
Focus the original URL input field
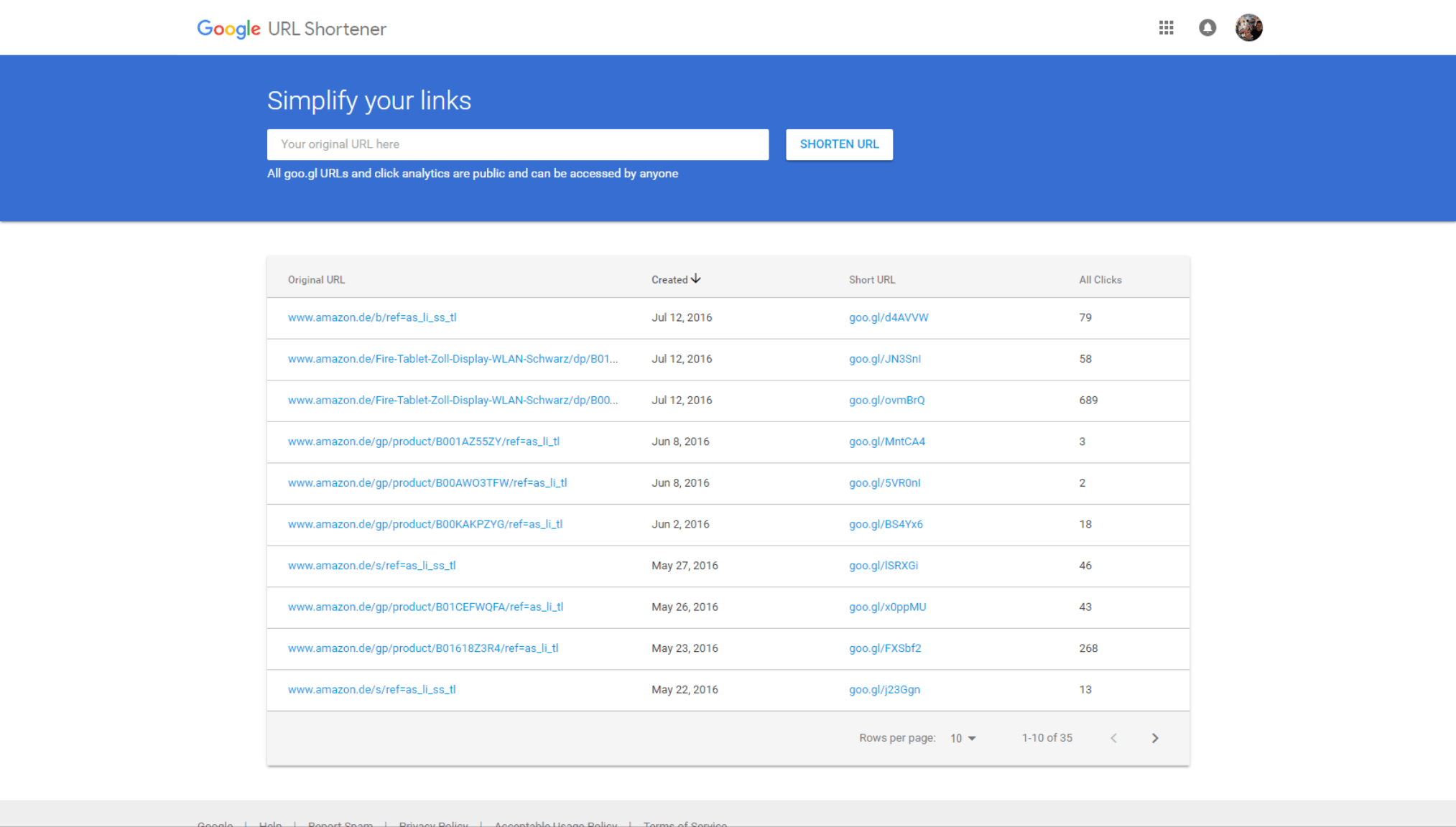517,144
